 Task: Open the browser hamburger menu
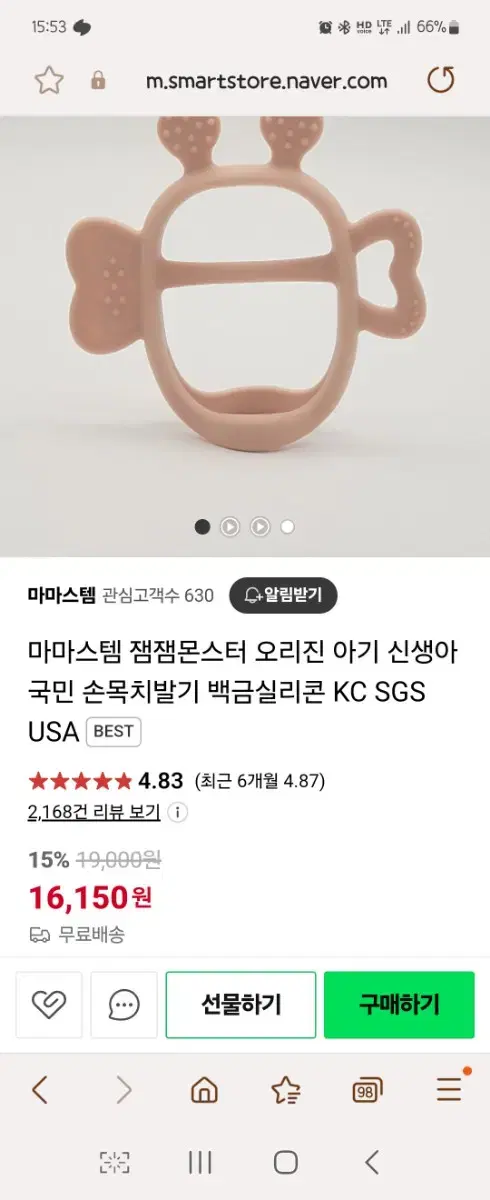pos(450,1088)
